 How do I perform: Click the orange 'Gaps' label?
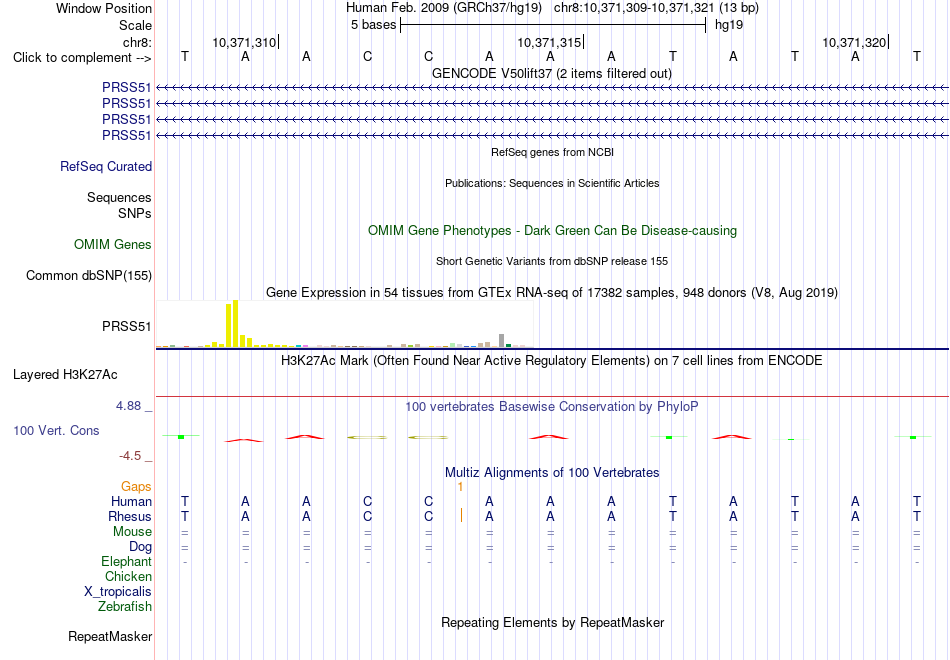[136, 487]
